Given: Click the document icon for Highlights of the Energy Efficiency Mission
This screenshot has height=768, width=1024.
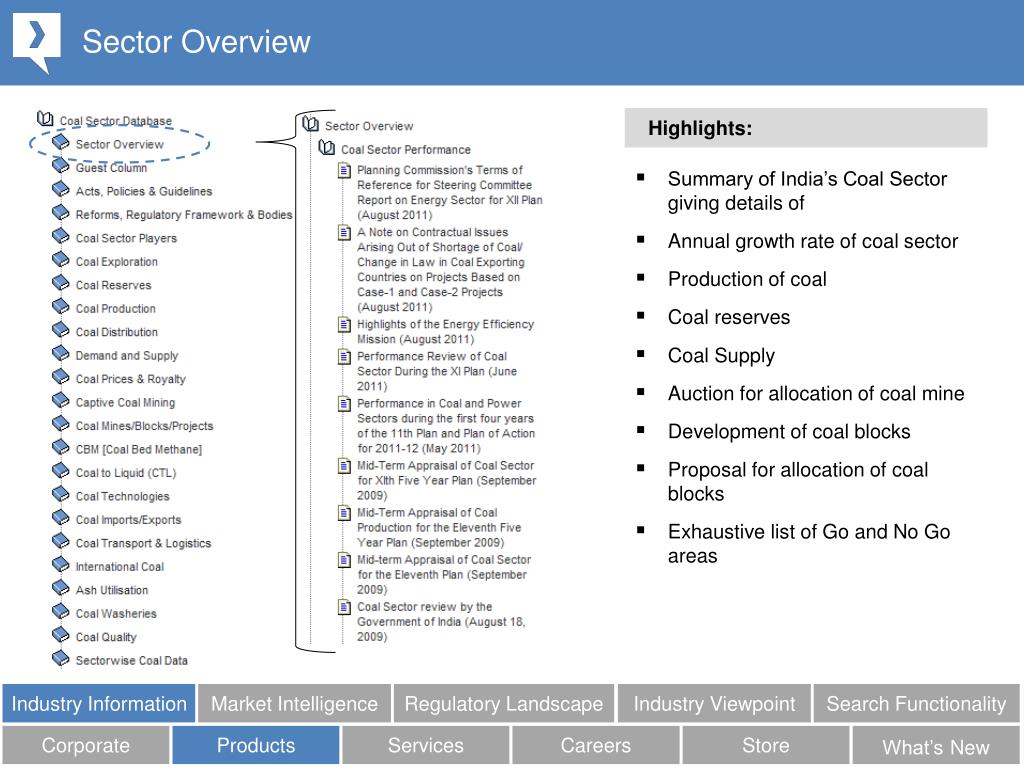Looking at the screenshot, I should [344, 325].
